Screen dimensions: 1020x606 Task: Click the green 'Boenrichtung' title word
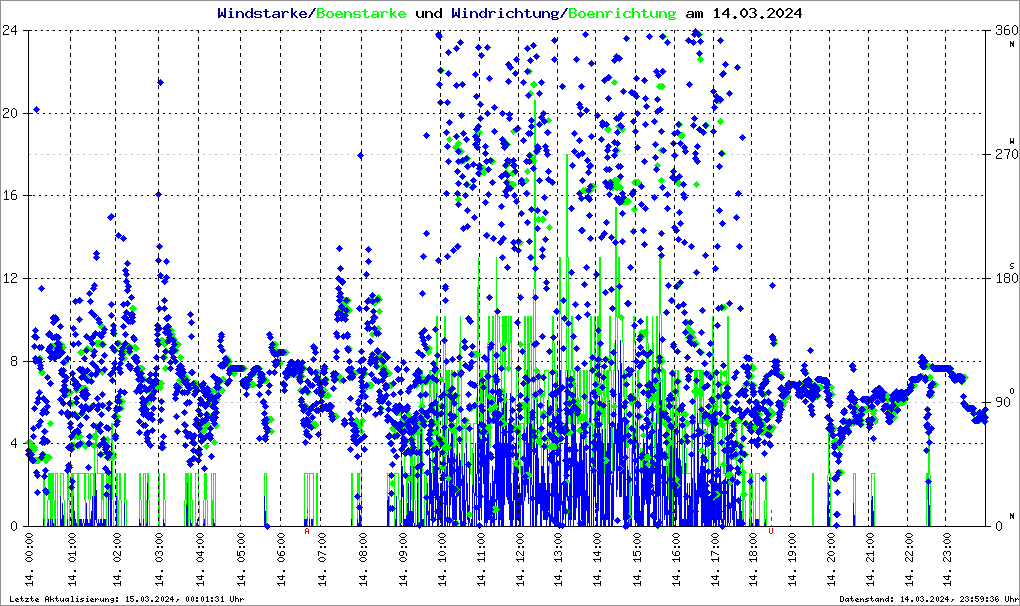[x=622, y=13]
